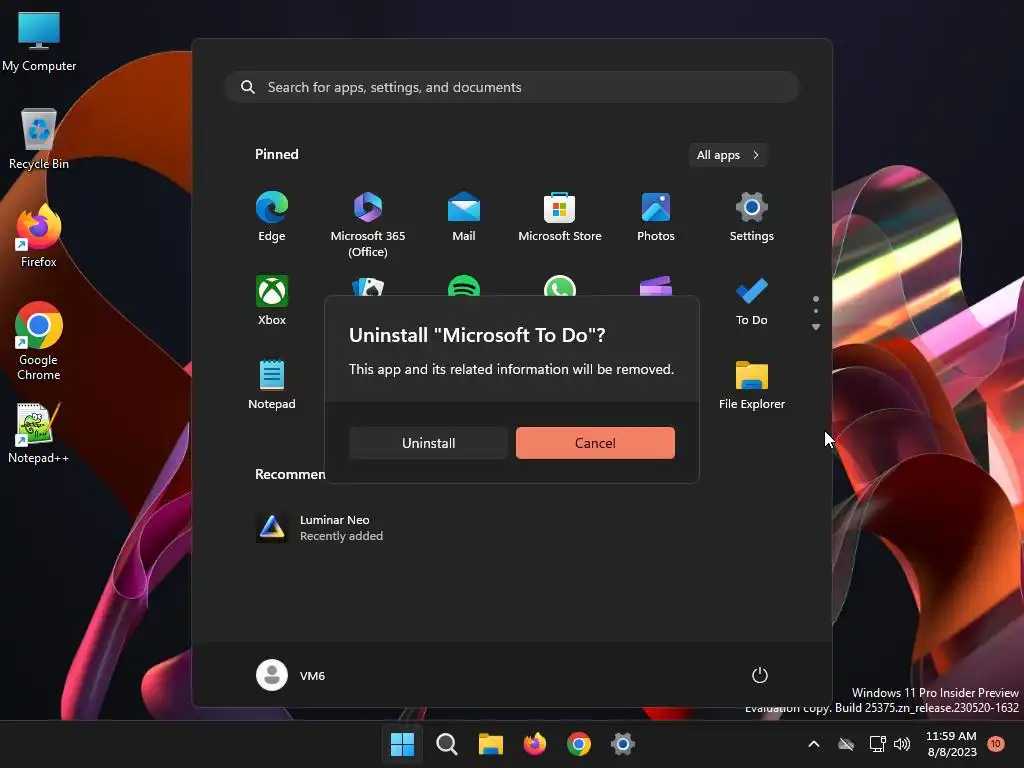Viewport: 1024px width, 768px height.
Task: Open Firefox from the taskbar
Action: pyautogui.click(x=535, y=744)
